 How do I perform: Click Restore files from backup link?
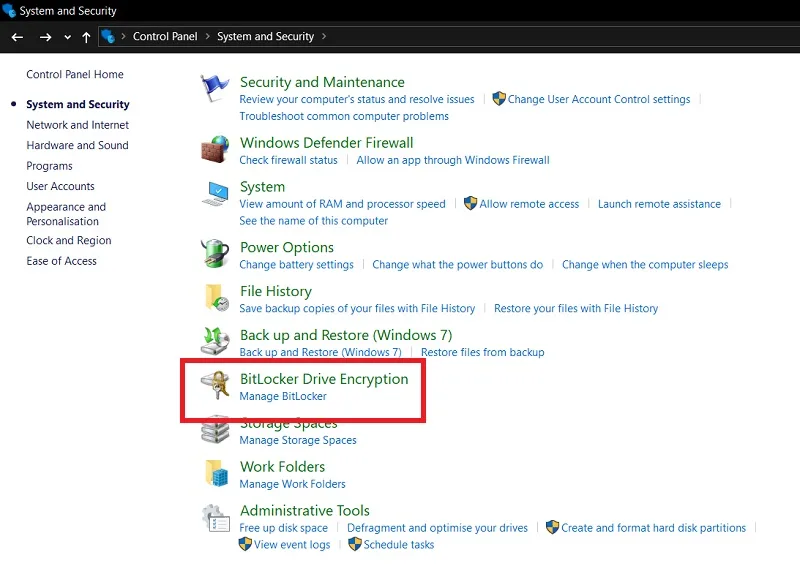pos(482,352)
